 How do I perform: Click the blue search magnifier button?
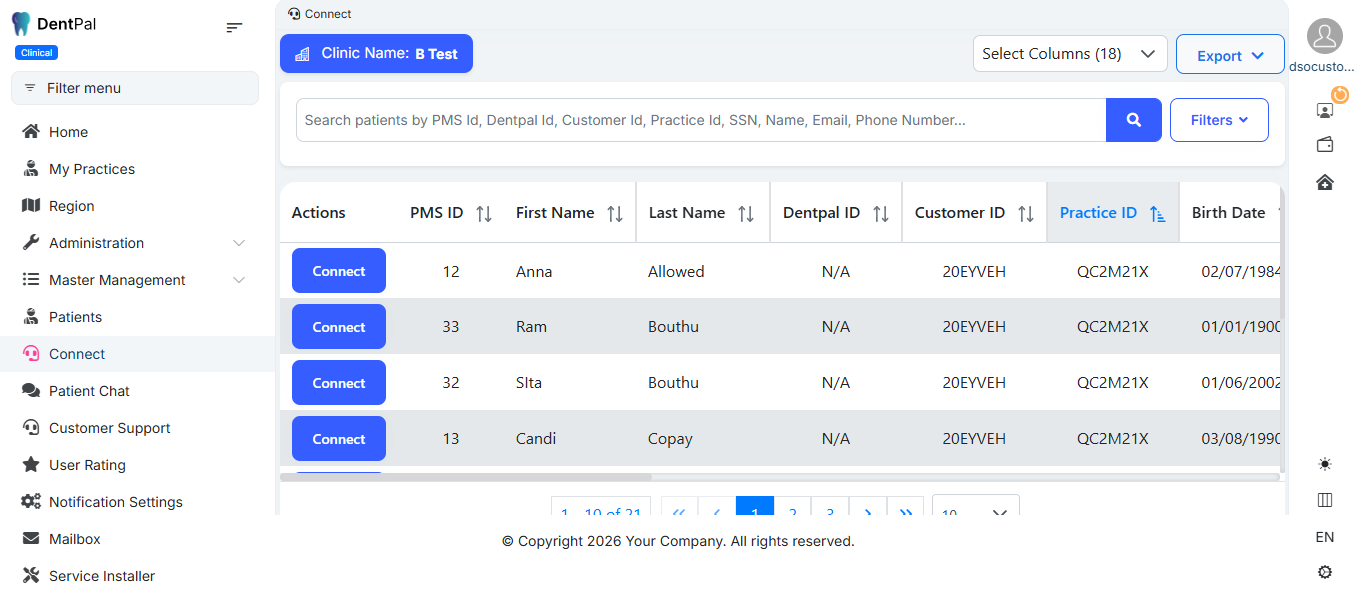coord(1133,120)
